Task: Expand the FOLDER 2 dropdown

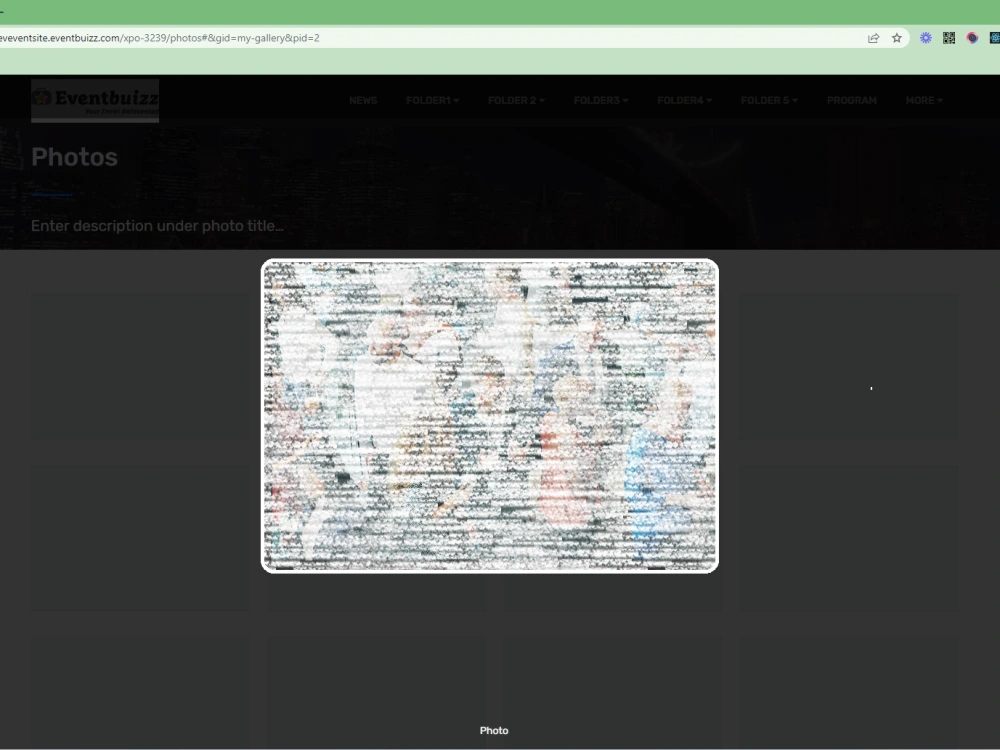Action: [516, 100]
